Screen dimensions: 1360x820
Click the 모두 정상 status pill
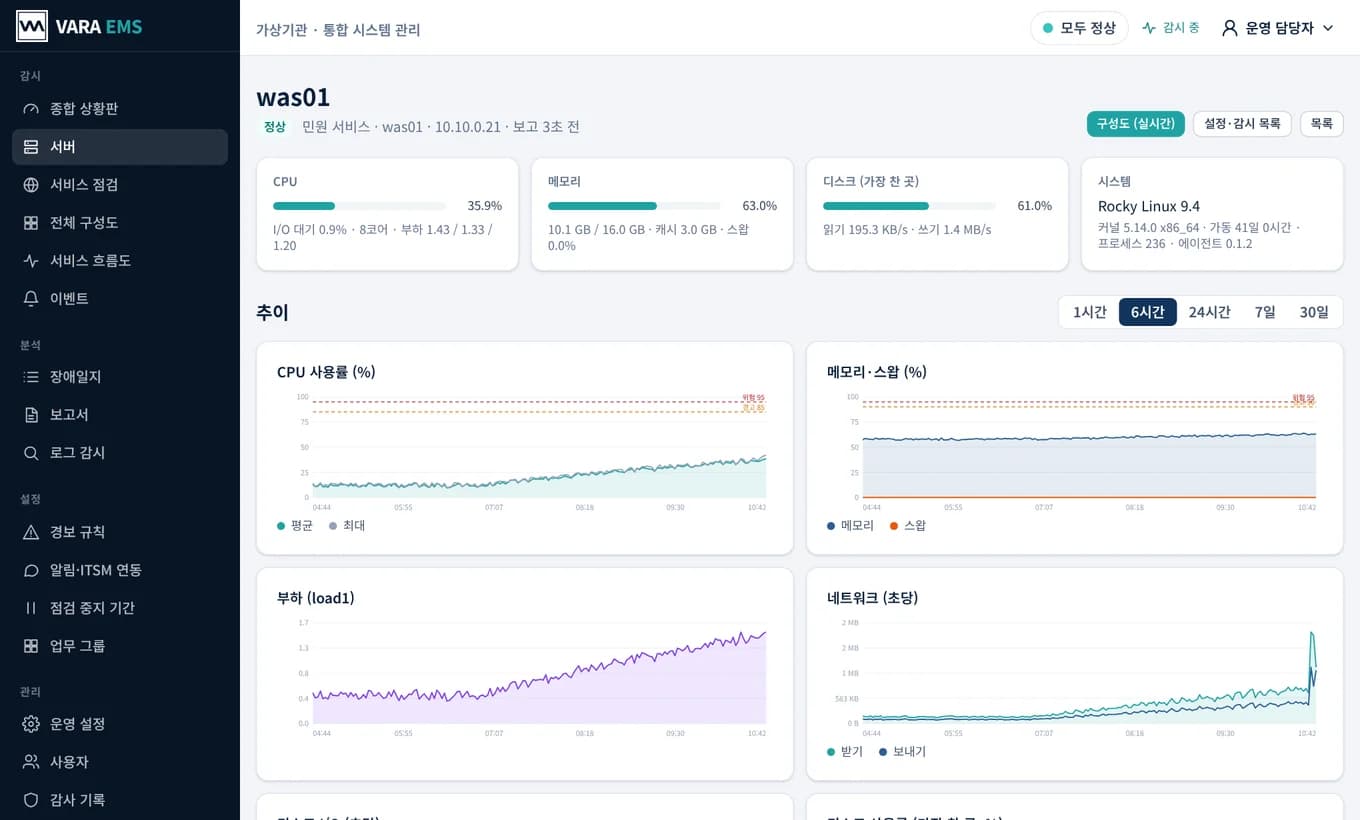pyautogui.click(x=1079, y=28)
